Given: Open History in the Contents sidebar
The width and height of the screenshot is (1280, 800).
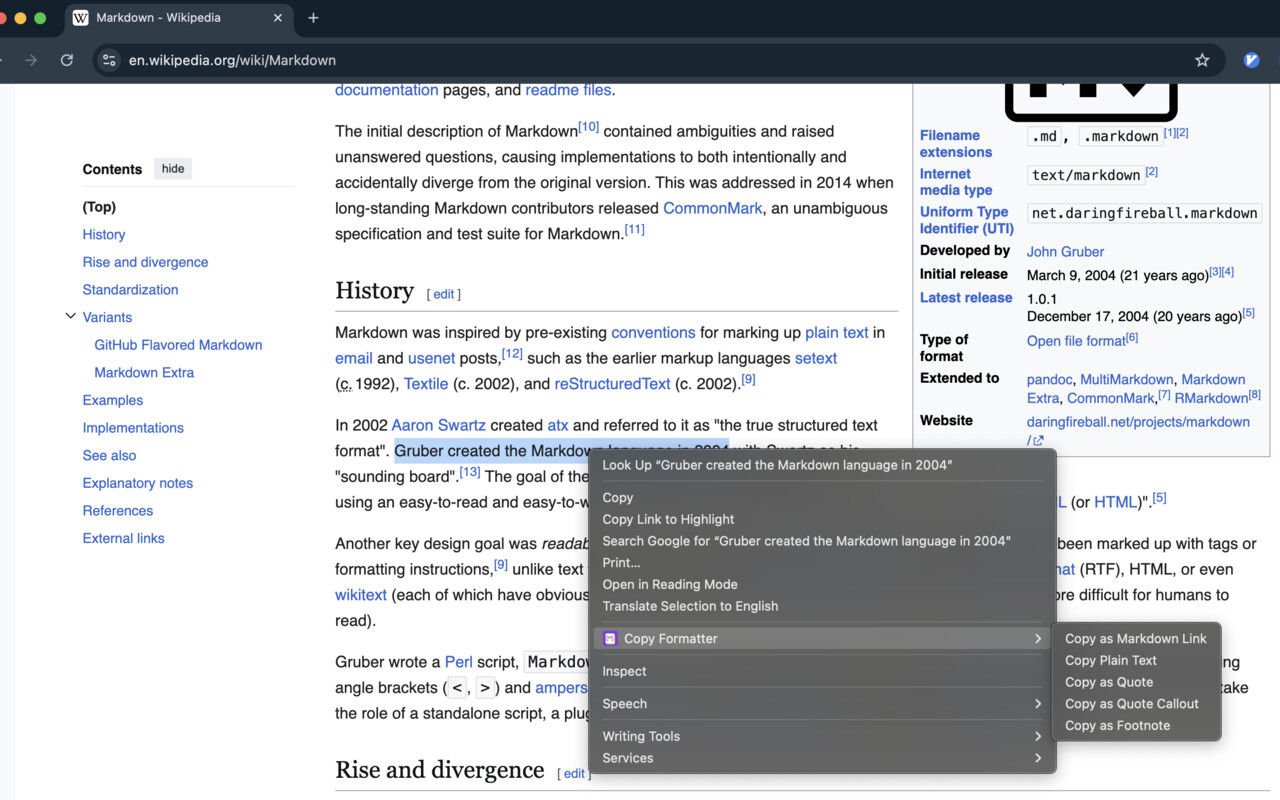Looking at the screenshot, I should [x=104, y=234].
